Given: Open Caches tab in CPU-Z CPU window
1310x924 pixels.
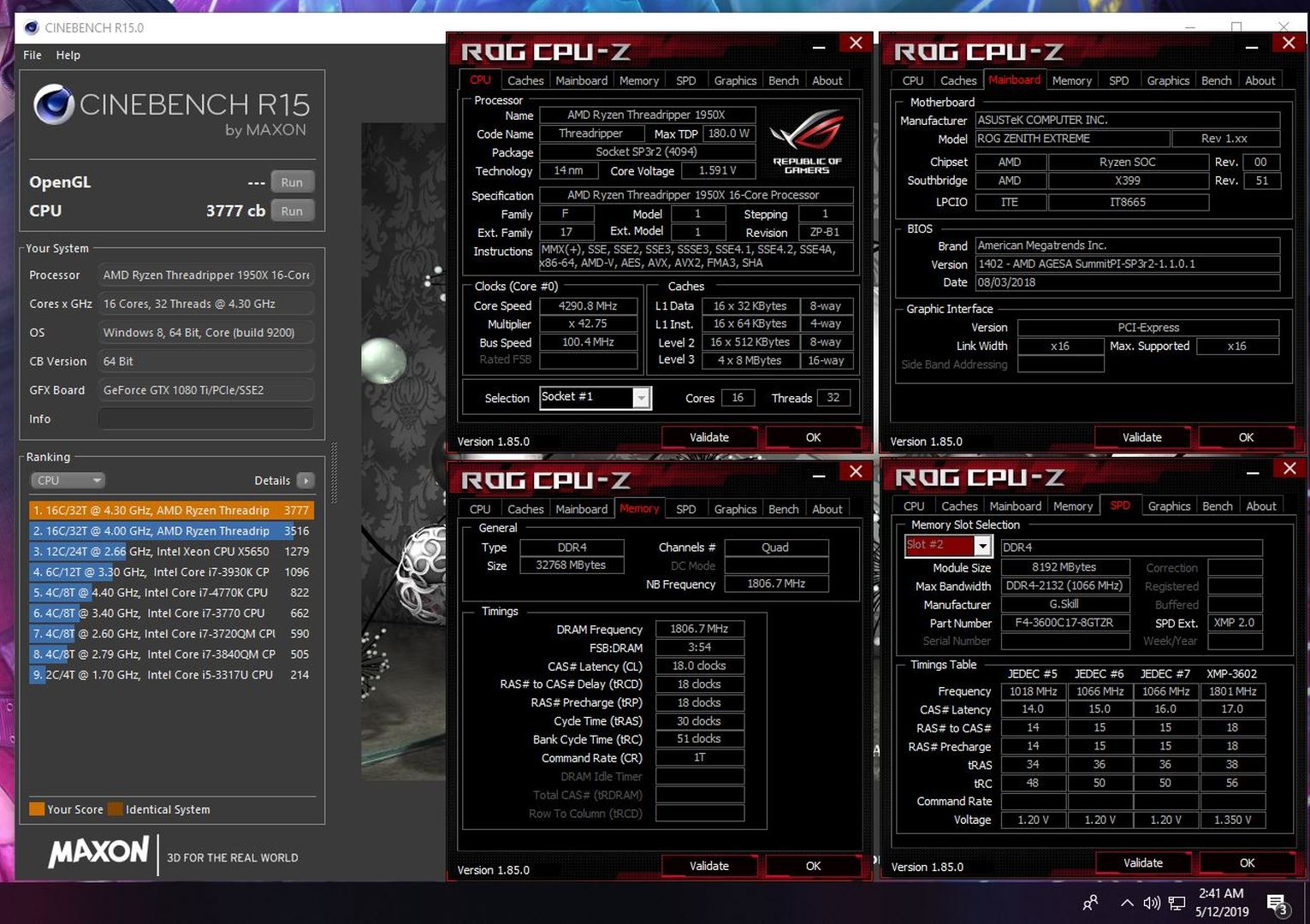Looking at the screenshot, I should (x=525, y=80).
